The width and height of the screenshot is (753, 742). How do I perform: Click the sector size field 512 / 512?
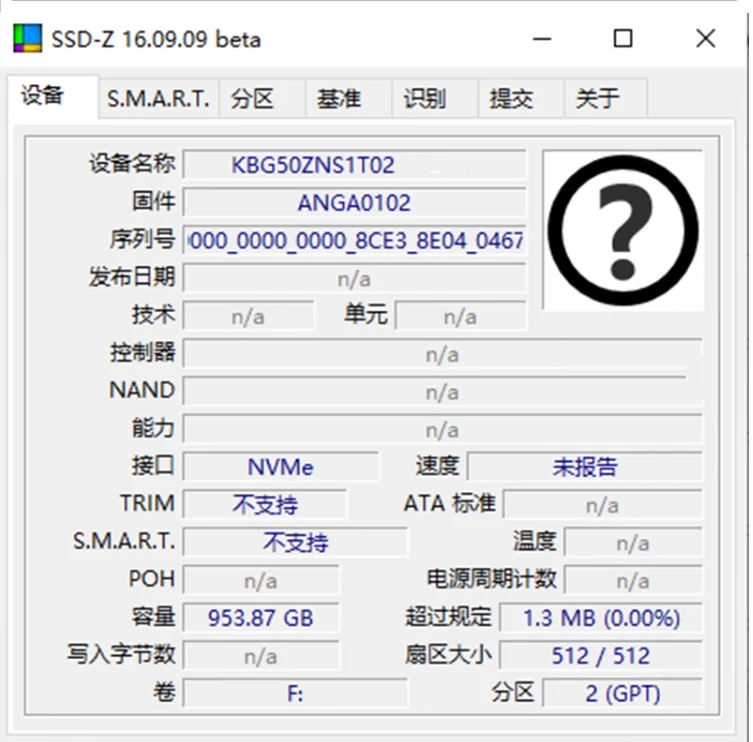click(600, 656)
